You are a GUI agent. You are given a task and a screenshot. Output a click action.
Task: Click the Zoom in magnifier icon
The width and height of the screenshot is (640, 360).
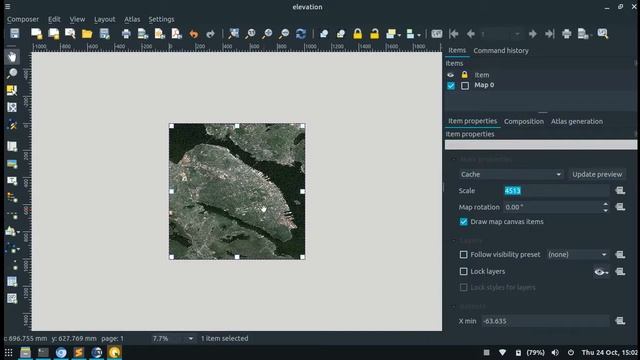pos(267,33)
